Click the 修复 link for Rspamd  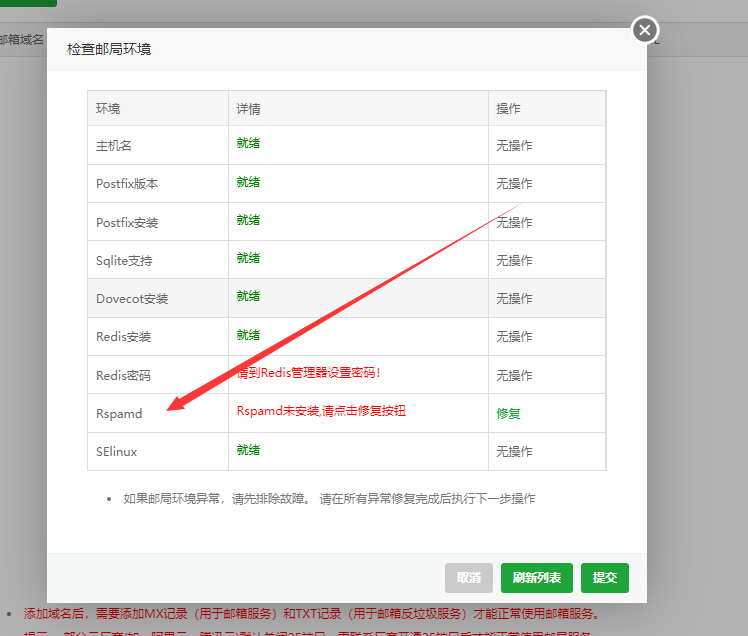[508, 413]
